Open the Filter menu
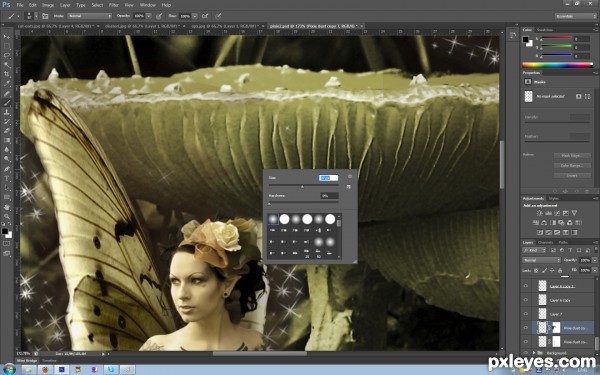Screen dimensions: 600x375 tap(114, 5)
